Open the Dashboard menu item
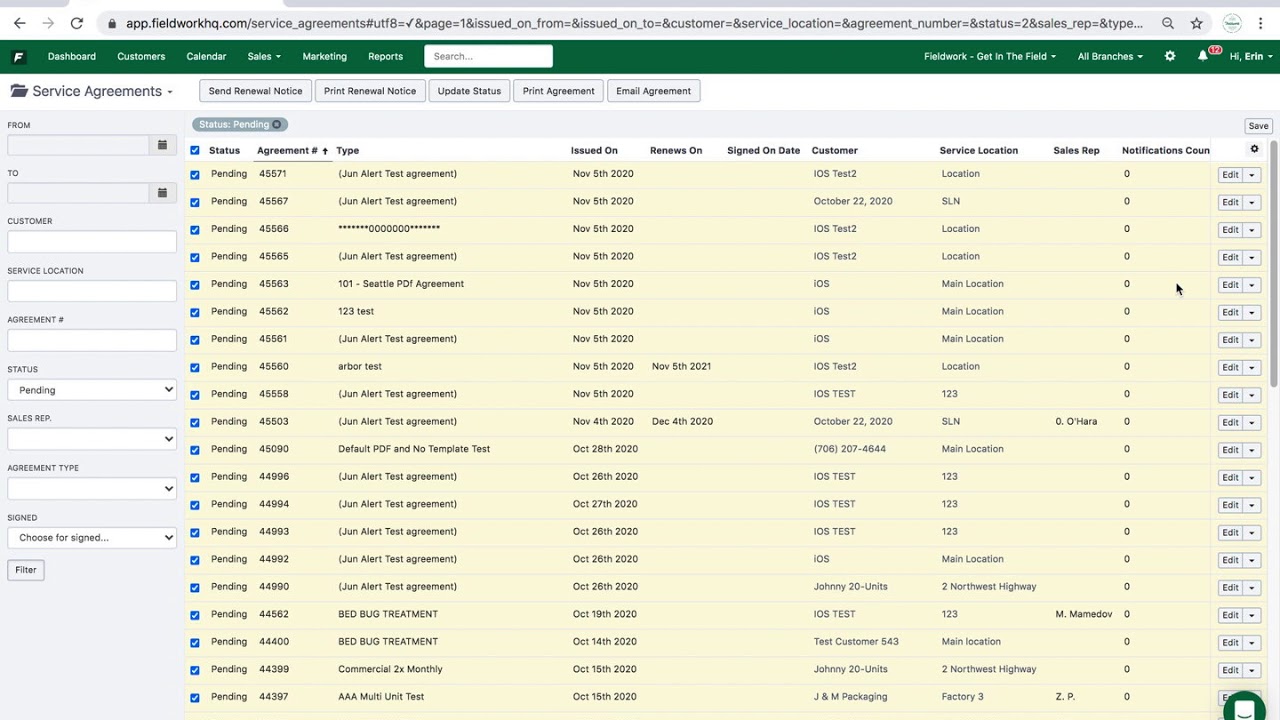The width and height of the screenshot is (1280, 720). (x=72, y=57)
